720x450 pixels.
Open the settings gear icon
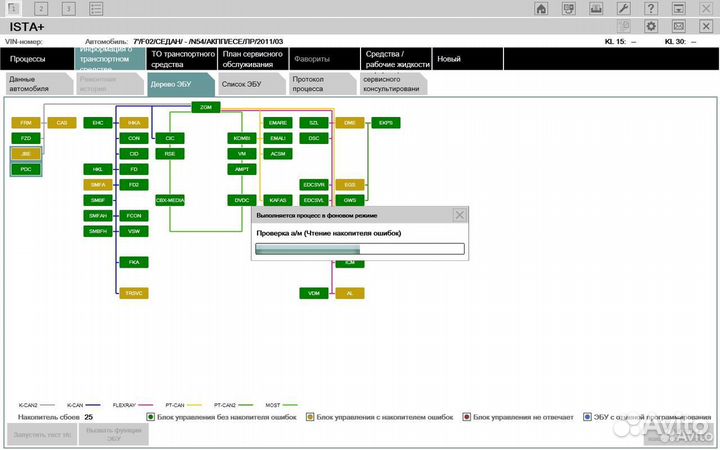[651, 26]
